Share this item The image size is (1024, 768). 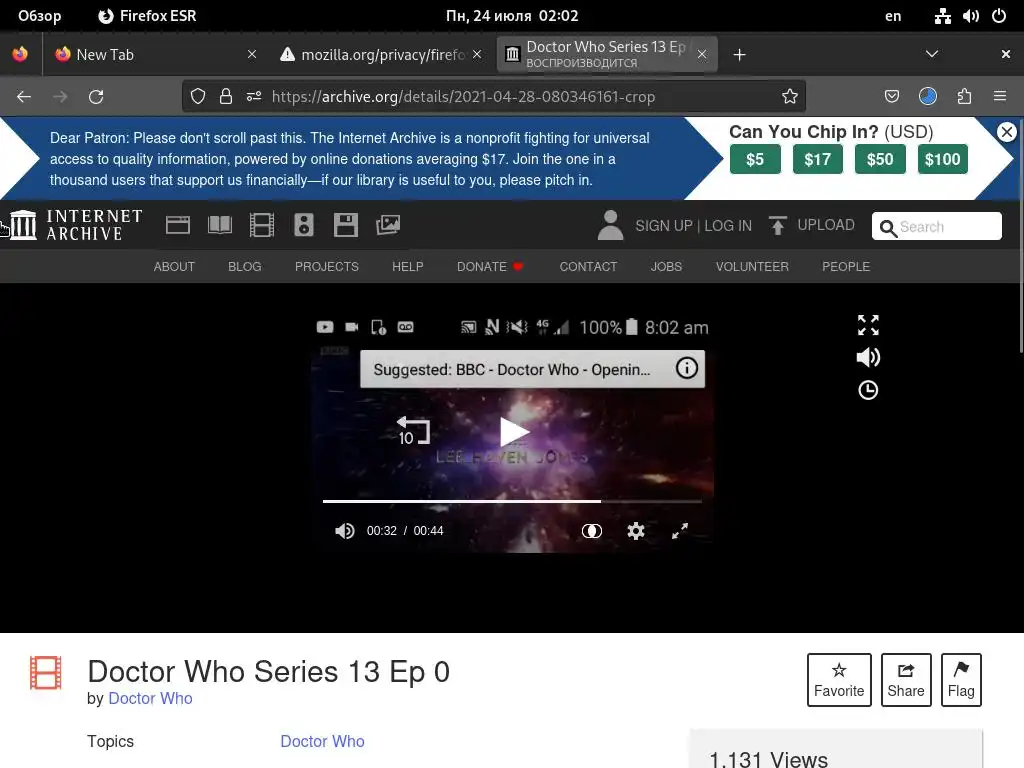(906, 680)
